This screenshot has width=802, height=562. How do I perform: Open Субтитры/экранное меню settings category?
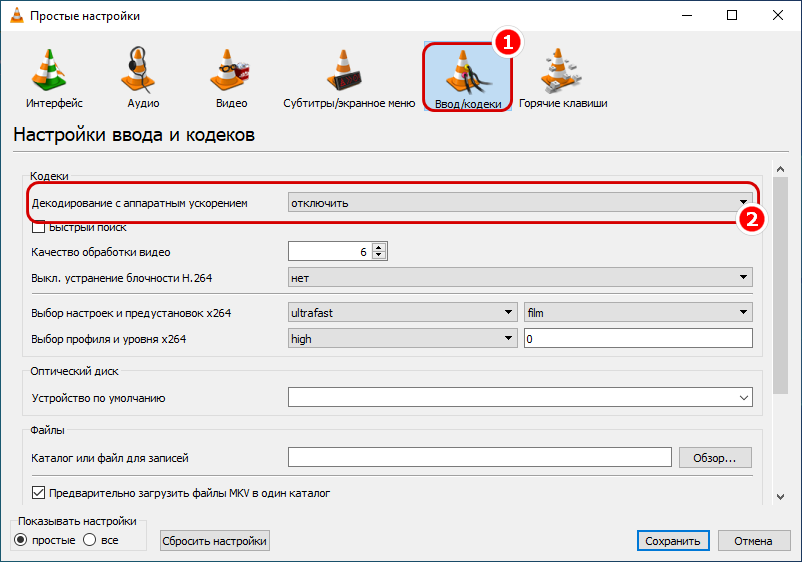point(349,78)
